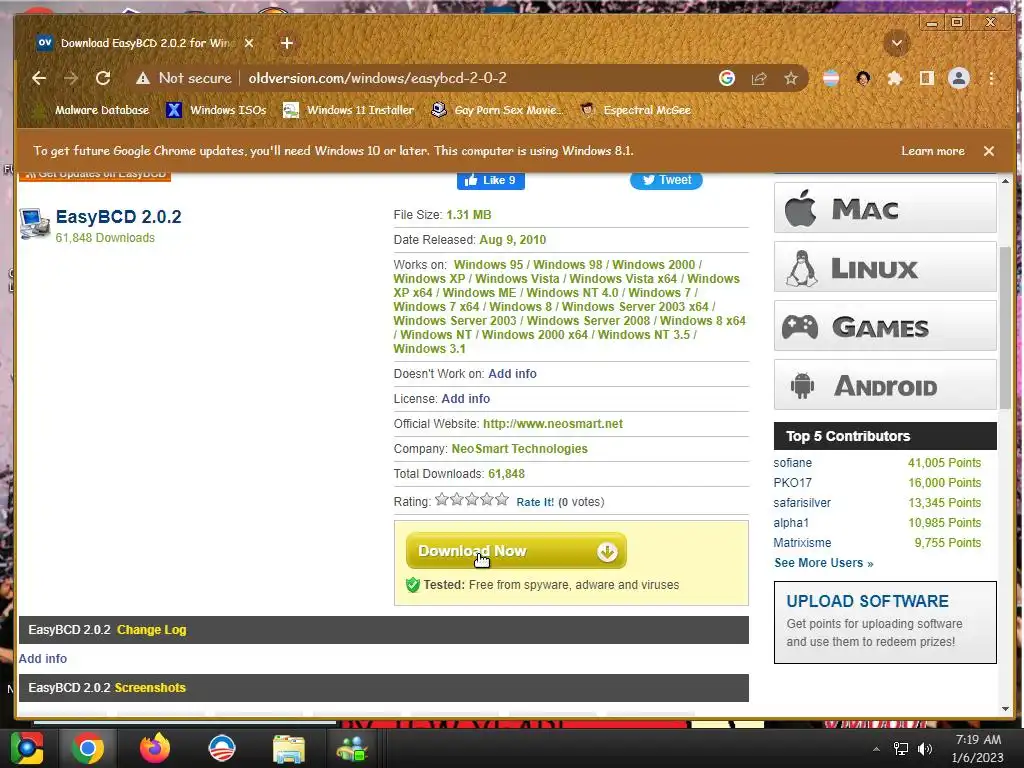The width and height of the screenshot is (1024, 768).
Task: Open NeoSmart Technologies company link
Action: coord(520,449)
